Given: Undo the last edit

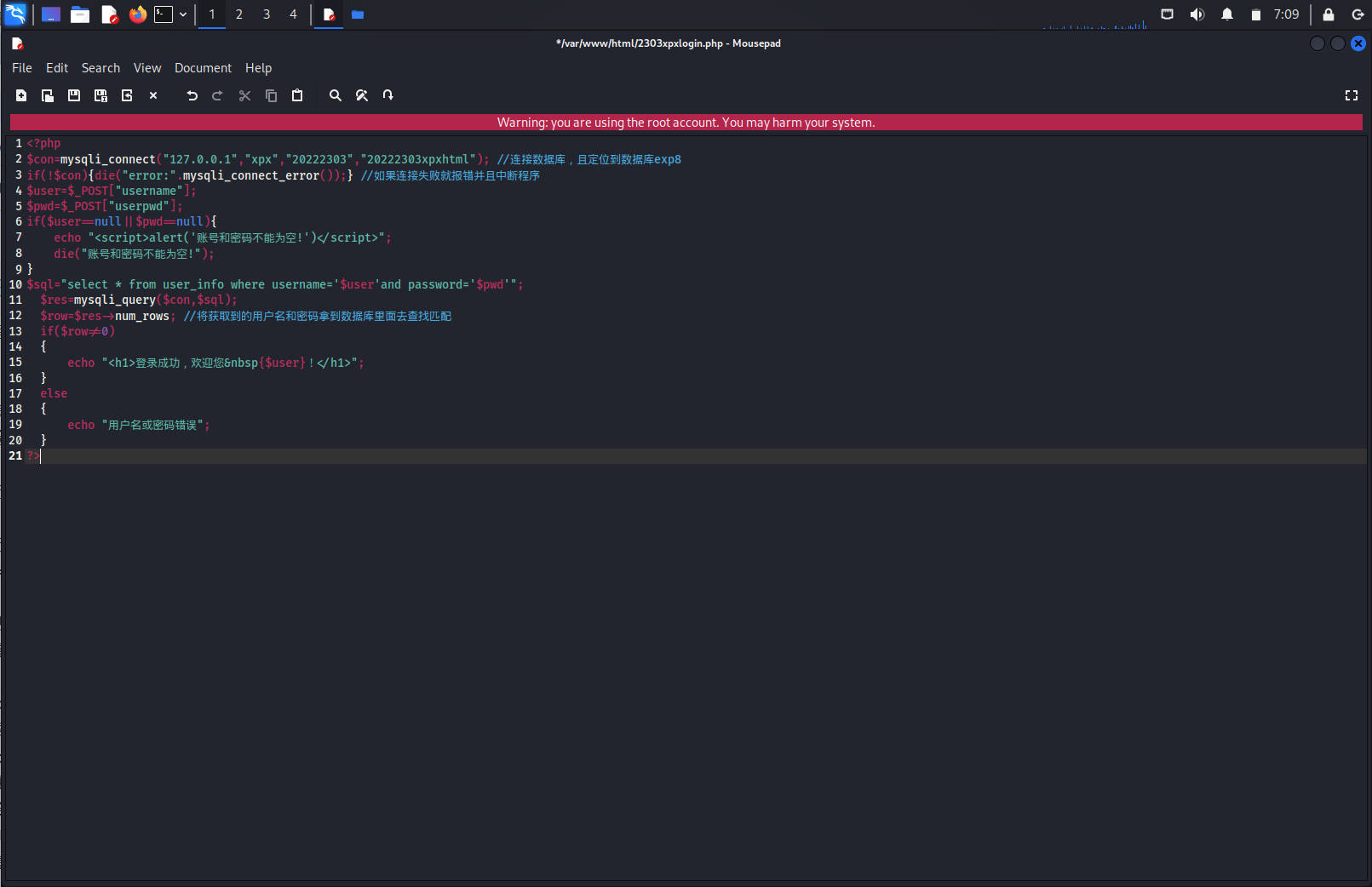Looking at the screenshot, I should pos(192,95).
